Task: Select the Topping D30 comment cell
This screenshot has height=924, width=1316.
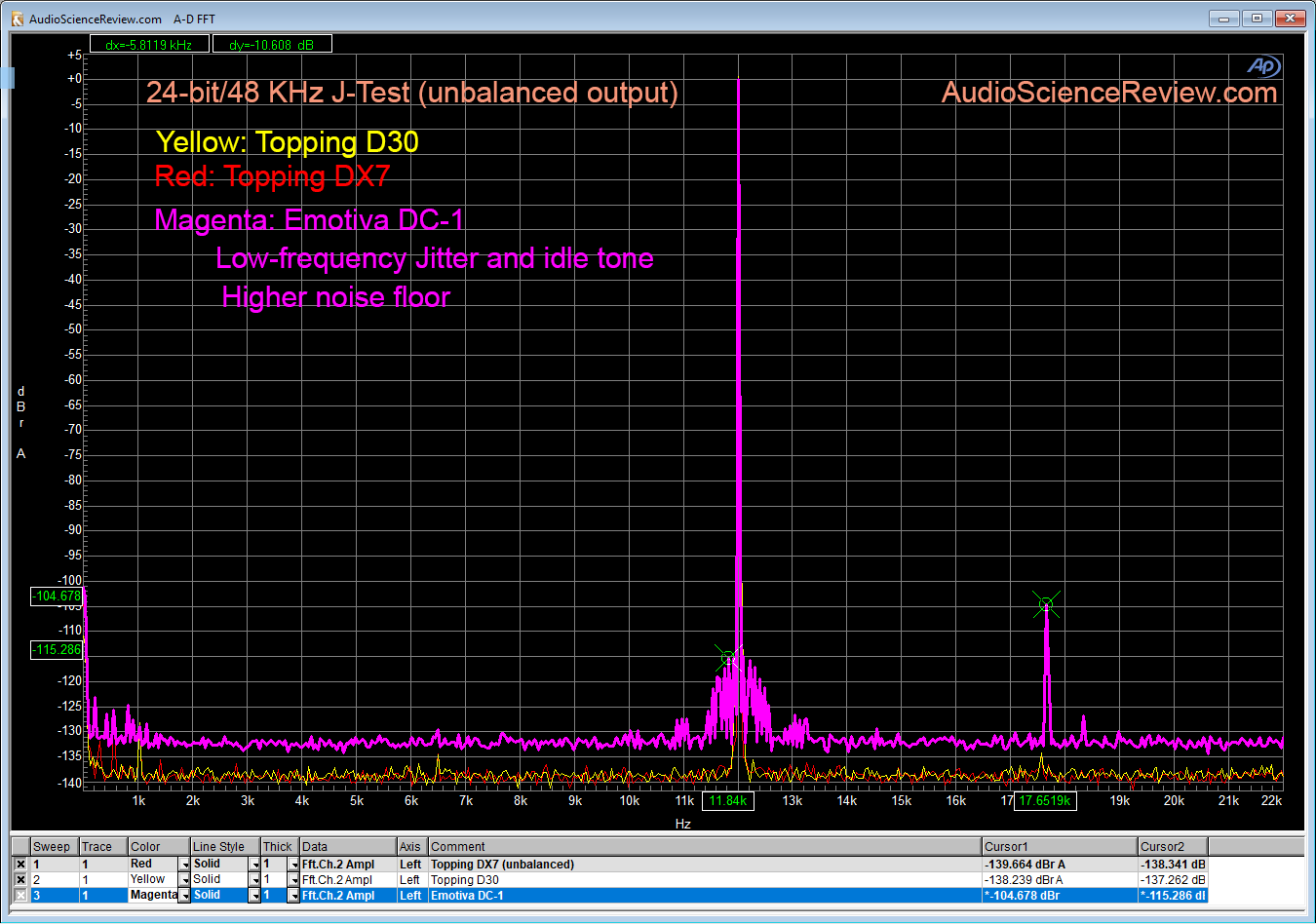Action: tap(705, 880)
